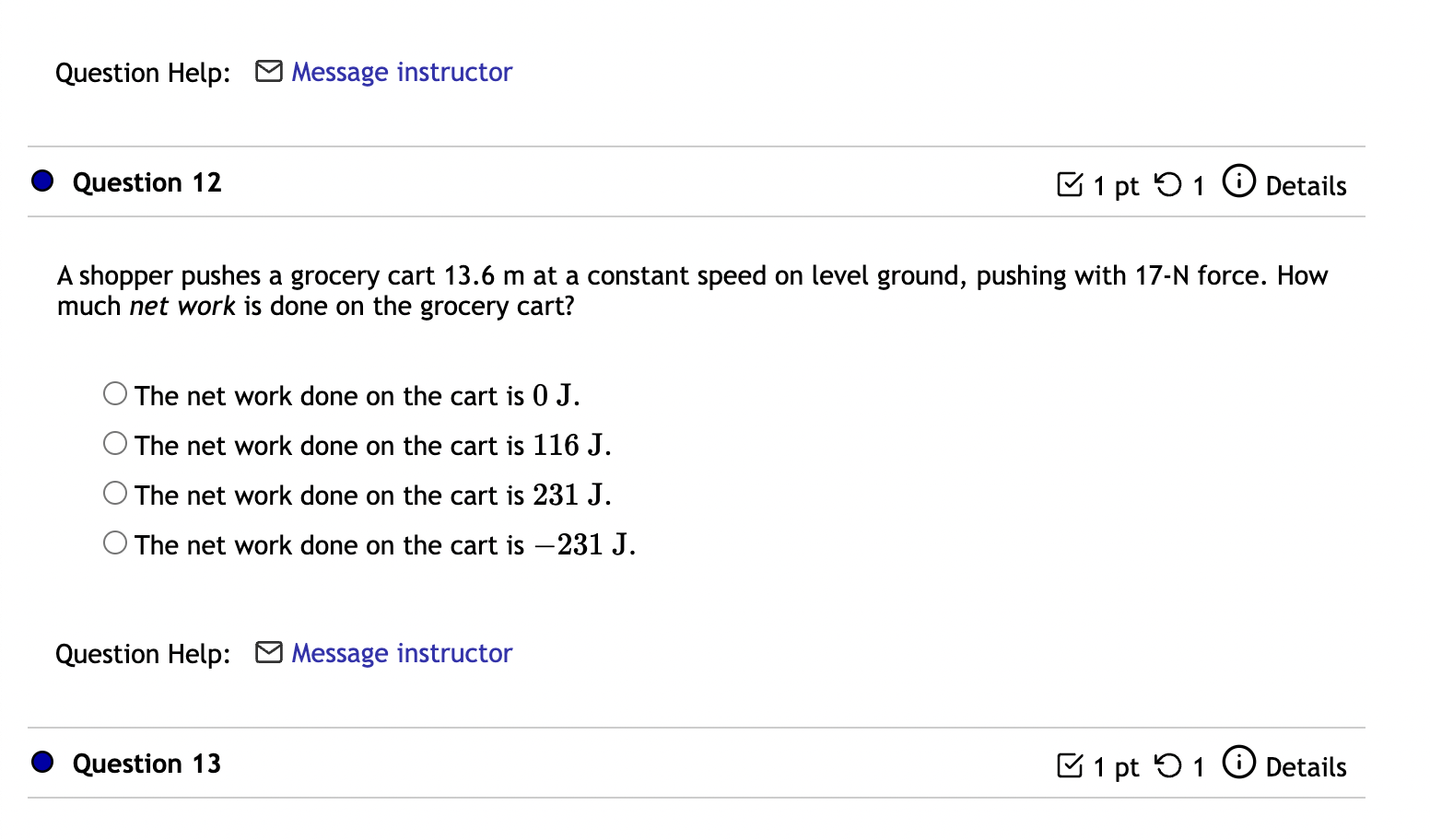Viewport: 1430px width, 840px height.
Task: Click Question 13 points checkmark icon
Action: coord(1070,766)
